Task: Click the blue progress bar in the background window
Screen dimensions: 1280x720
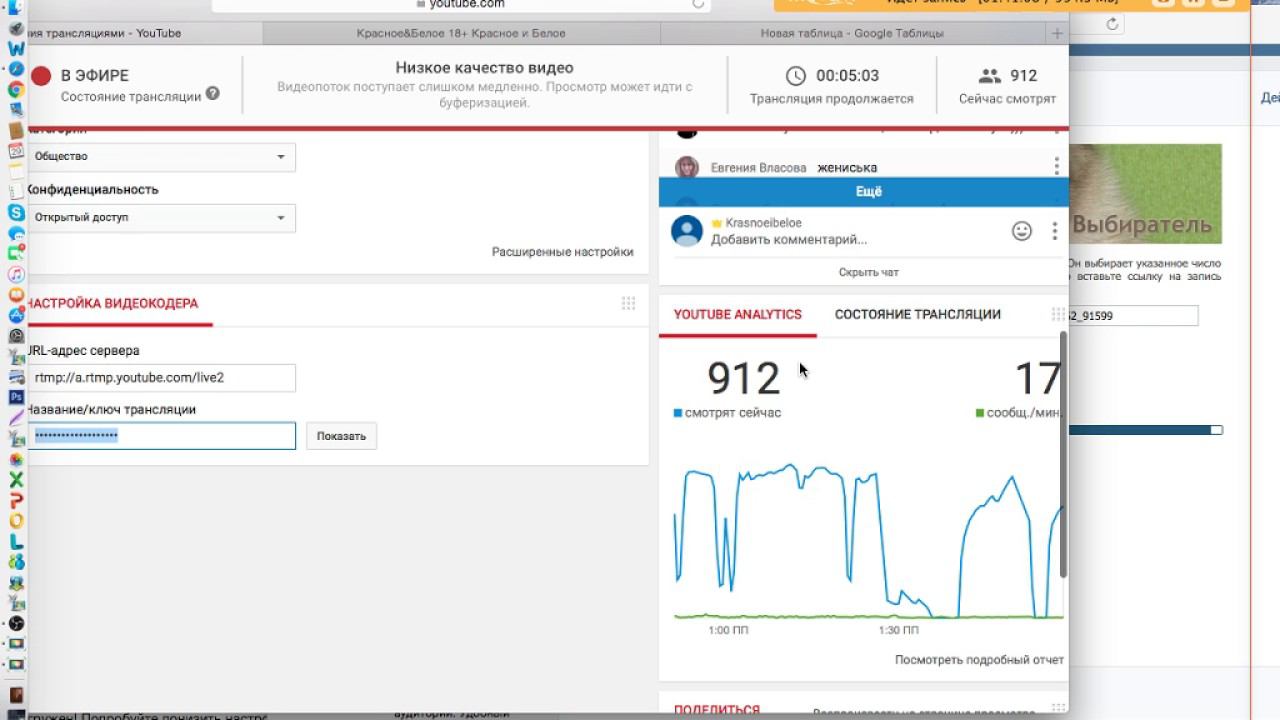Action: click(1146, 430)
